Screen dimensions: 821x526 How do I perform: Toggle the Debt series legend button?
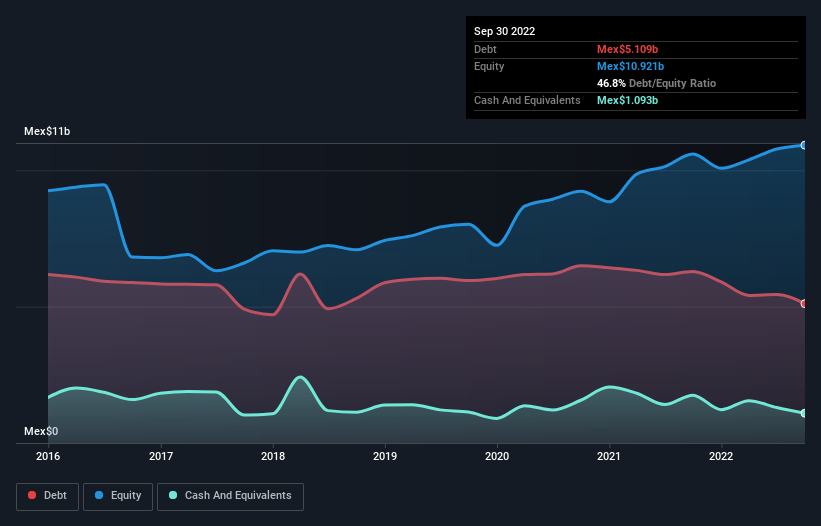pos(47,496)
